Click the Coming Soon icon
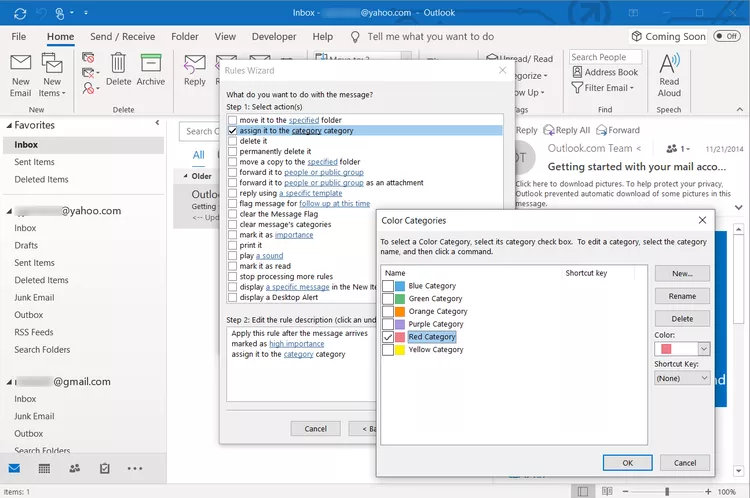 636,36
